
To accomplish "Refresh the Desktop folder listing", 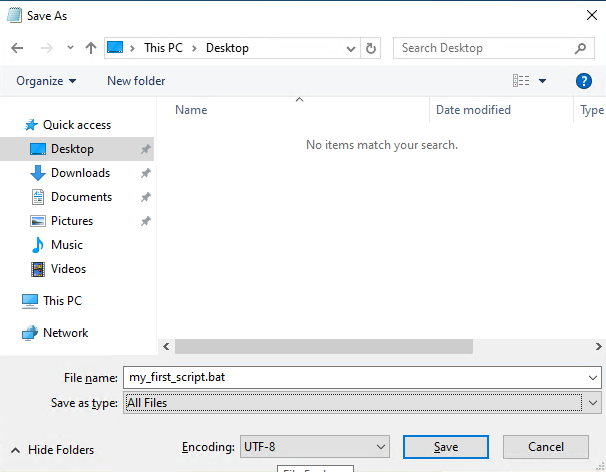I will (x=371, y=48).
